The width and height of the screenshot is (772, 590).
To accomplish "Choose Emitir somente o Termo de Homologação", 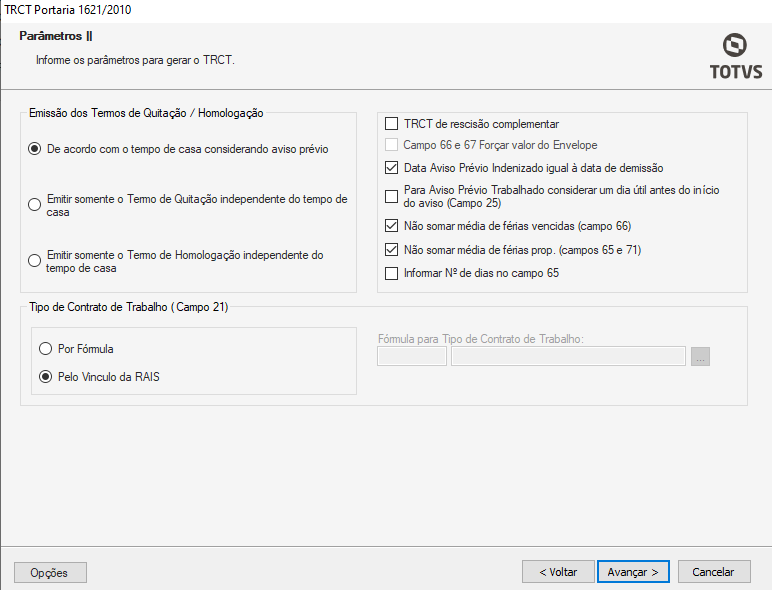I will click(x=36, y=261).
